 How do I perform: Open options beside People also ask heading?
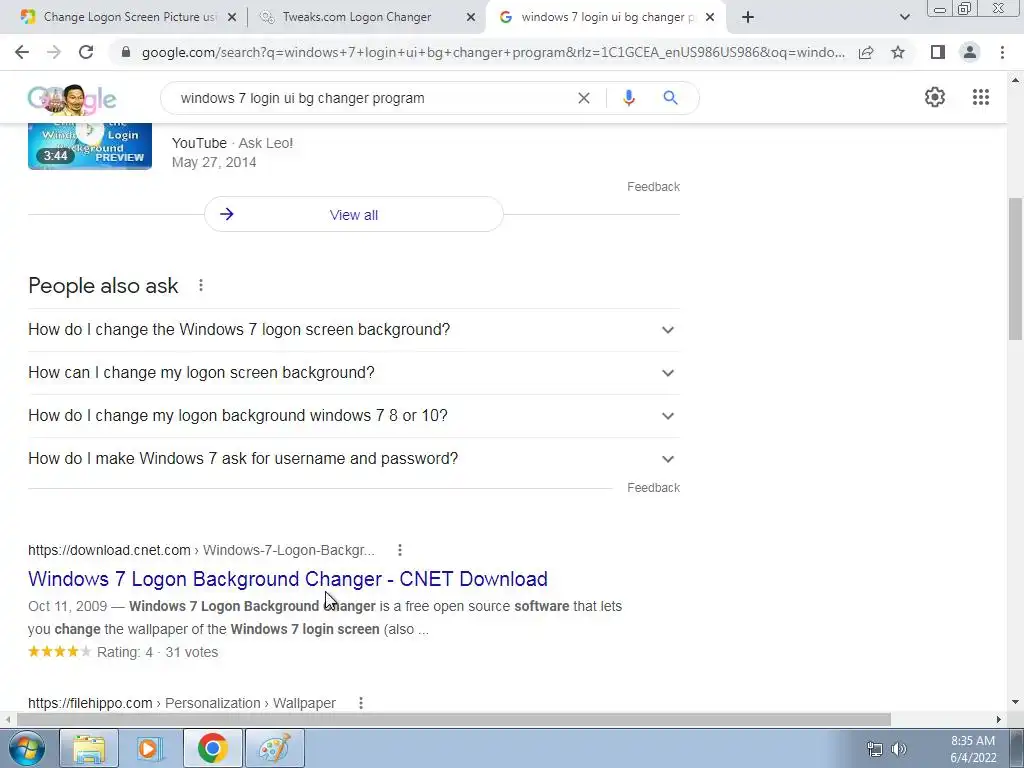coord(201,285)
